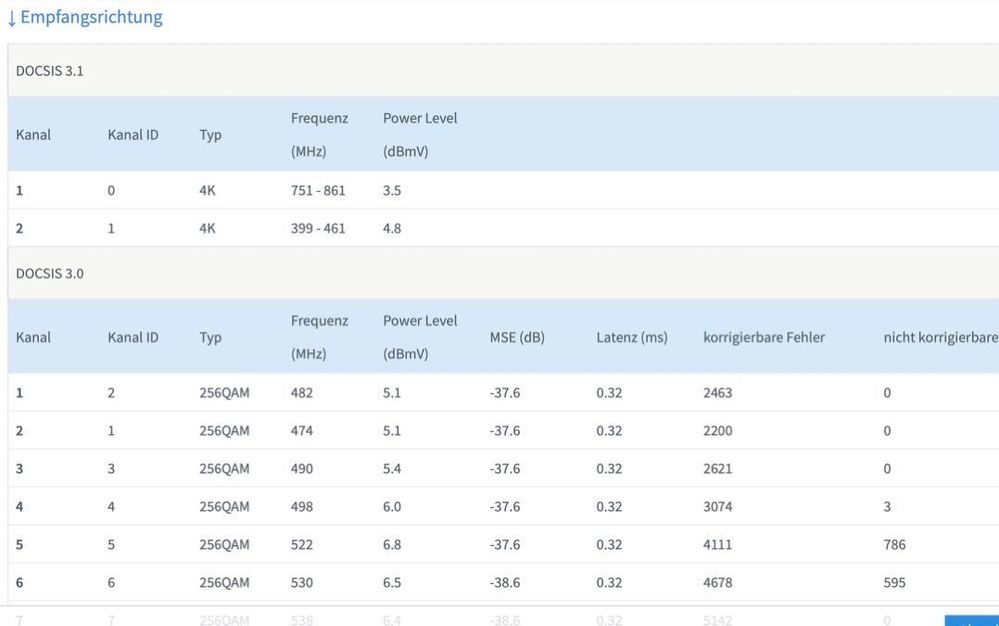Click Typ header in DOCSIS 3.0 table
The height and width of the screenshot is (626, 999).
click(210, 337)
